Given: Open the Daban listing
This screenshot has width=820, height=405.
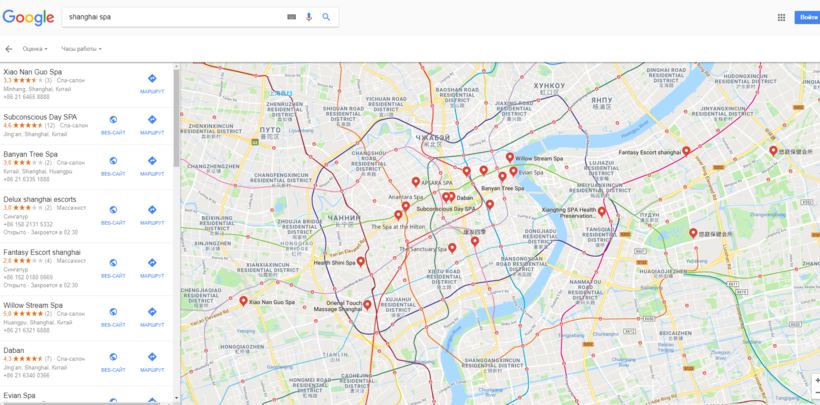Looking at the screenshot, I should tap(14, 350).
